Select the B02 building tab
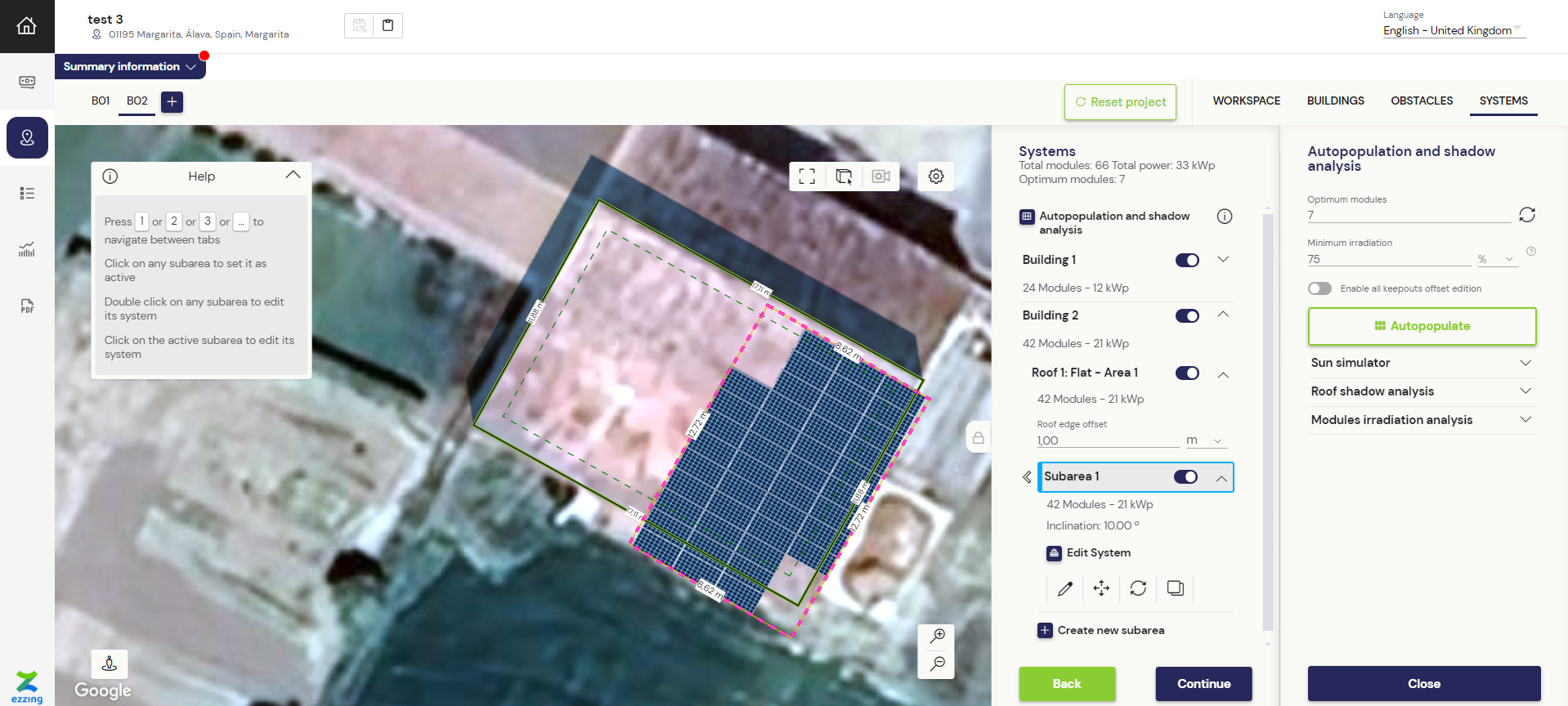 click(137, 101)
